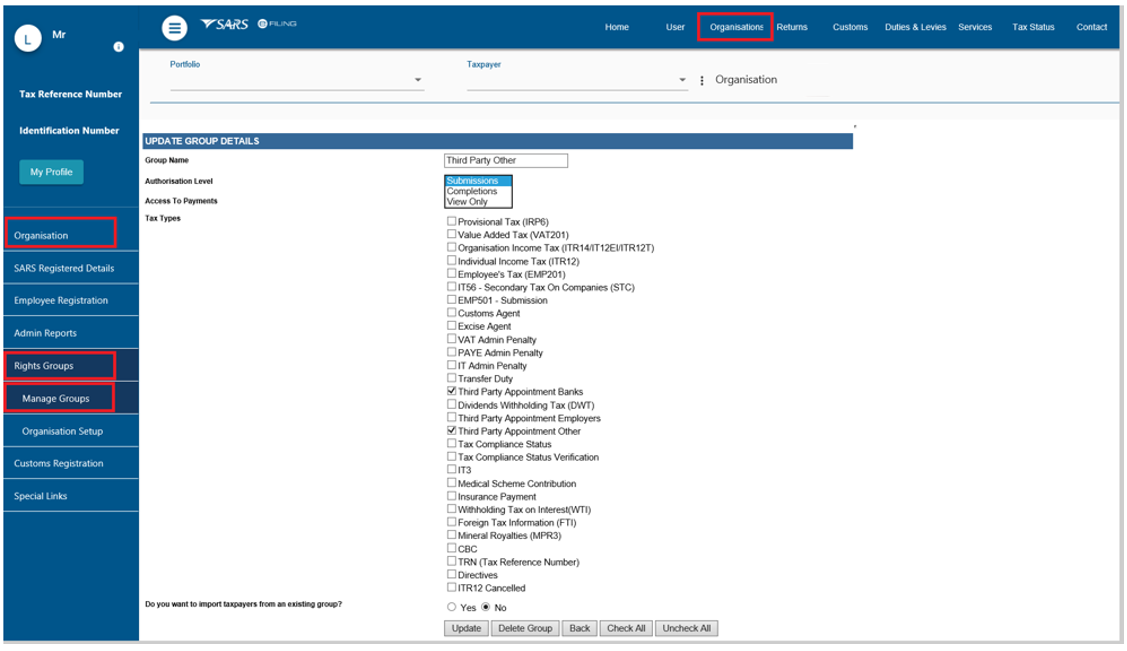Click the Delete Group button
The image size is (1127, 651).
pyautogui.click(x=525, y=628)
